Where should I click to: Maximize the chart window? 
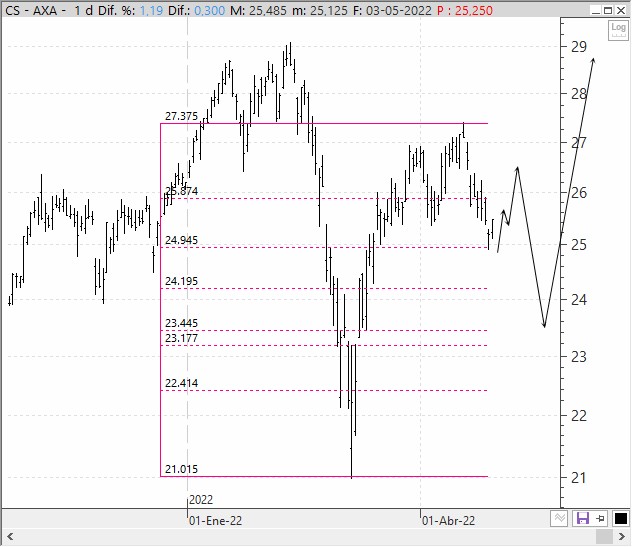pyautogui.click(x=608, y=10)
